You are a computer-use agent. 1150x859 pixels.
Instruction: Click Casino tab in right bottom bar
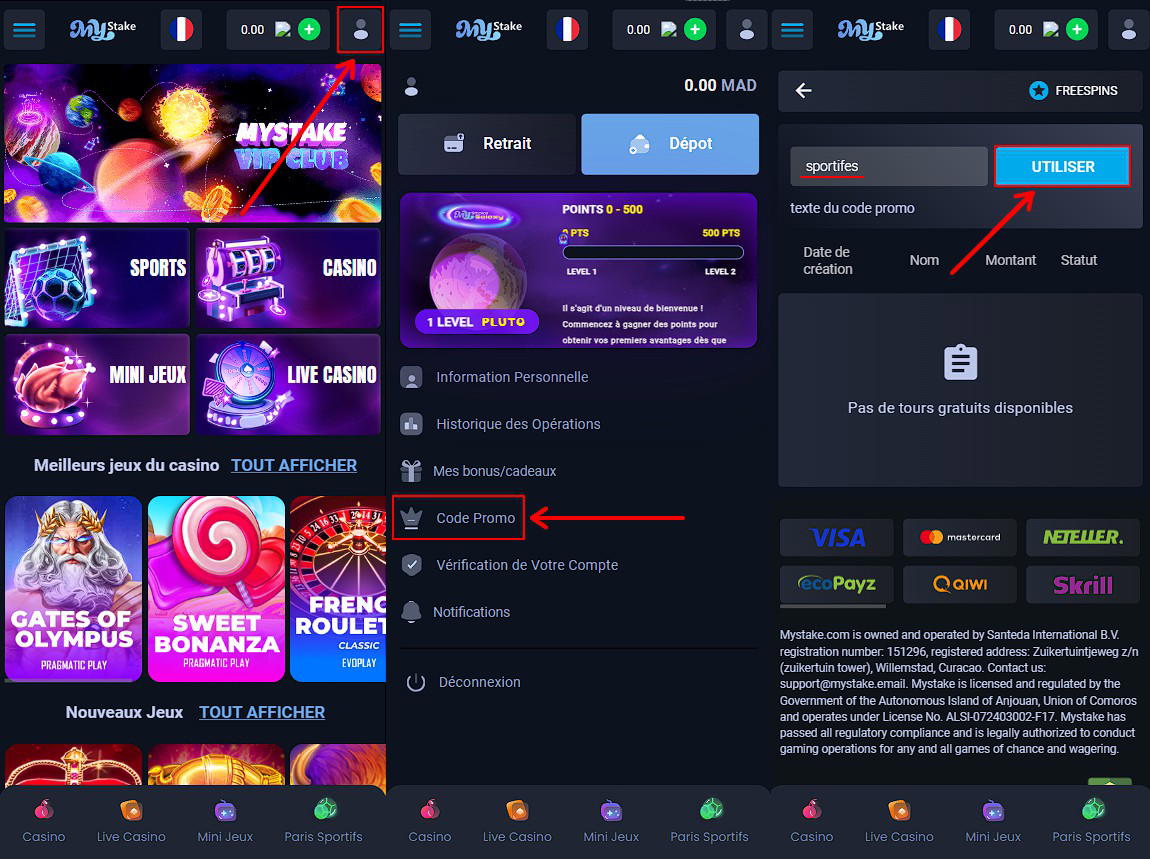811,821
